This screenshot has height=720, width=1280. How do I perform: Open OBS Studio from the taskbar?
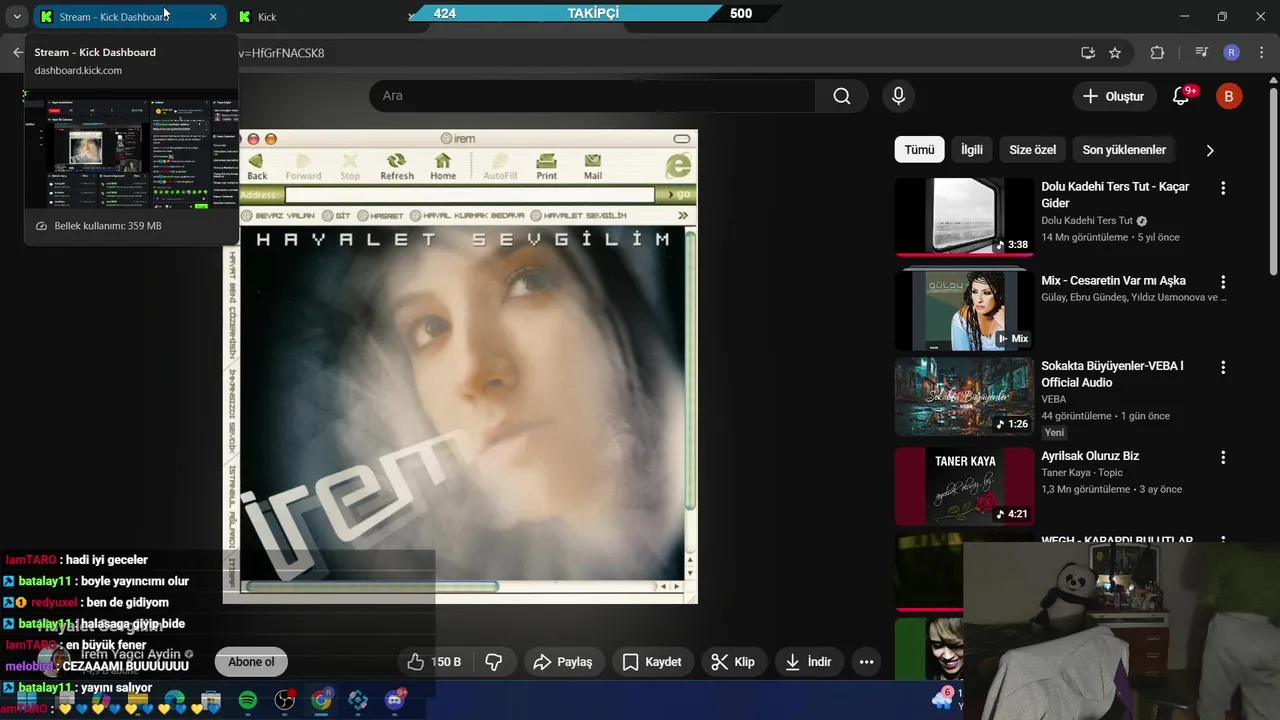[x=285, y=701]
